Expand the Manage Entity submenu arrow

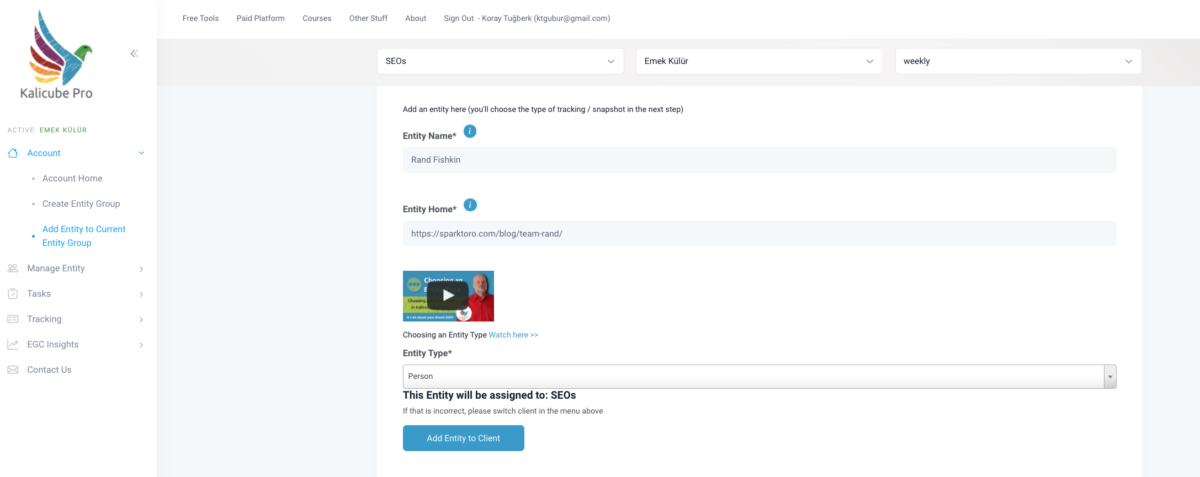point(141,269)
